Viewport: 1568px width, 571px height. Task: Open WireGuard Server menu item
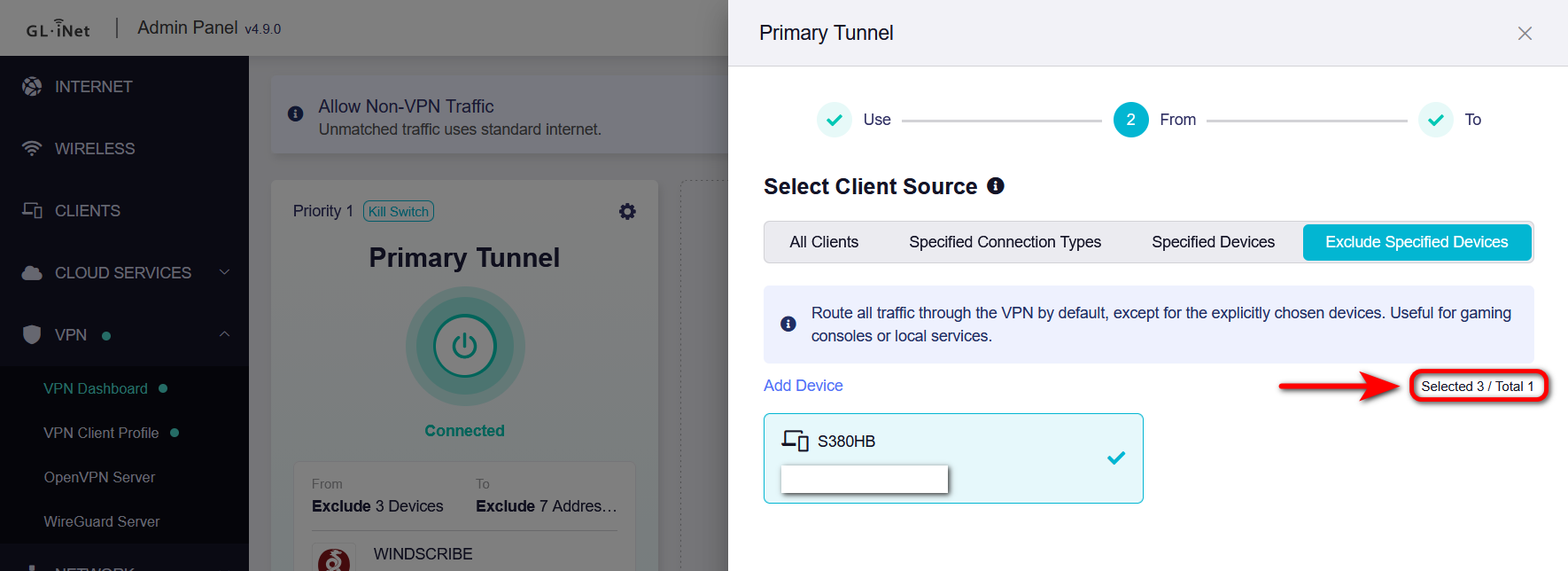coord(102,521)
